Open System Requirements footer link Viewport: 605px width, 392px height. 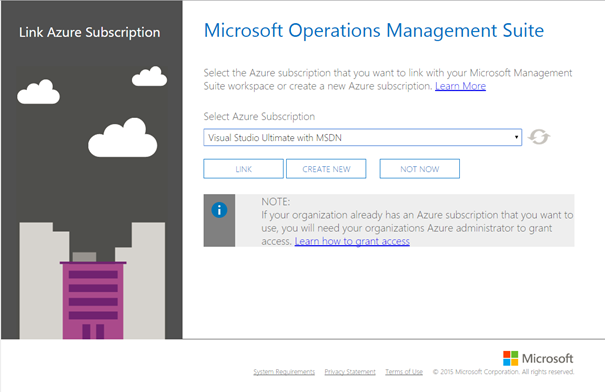click(x=284, y=372)
